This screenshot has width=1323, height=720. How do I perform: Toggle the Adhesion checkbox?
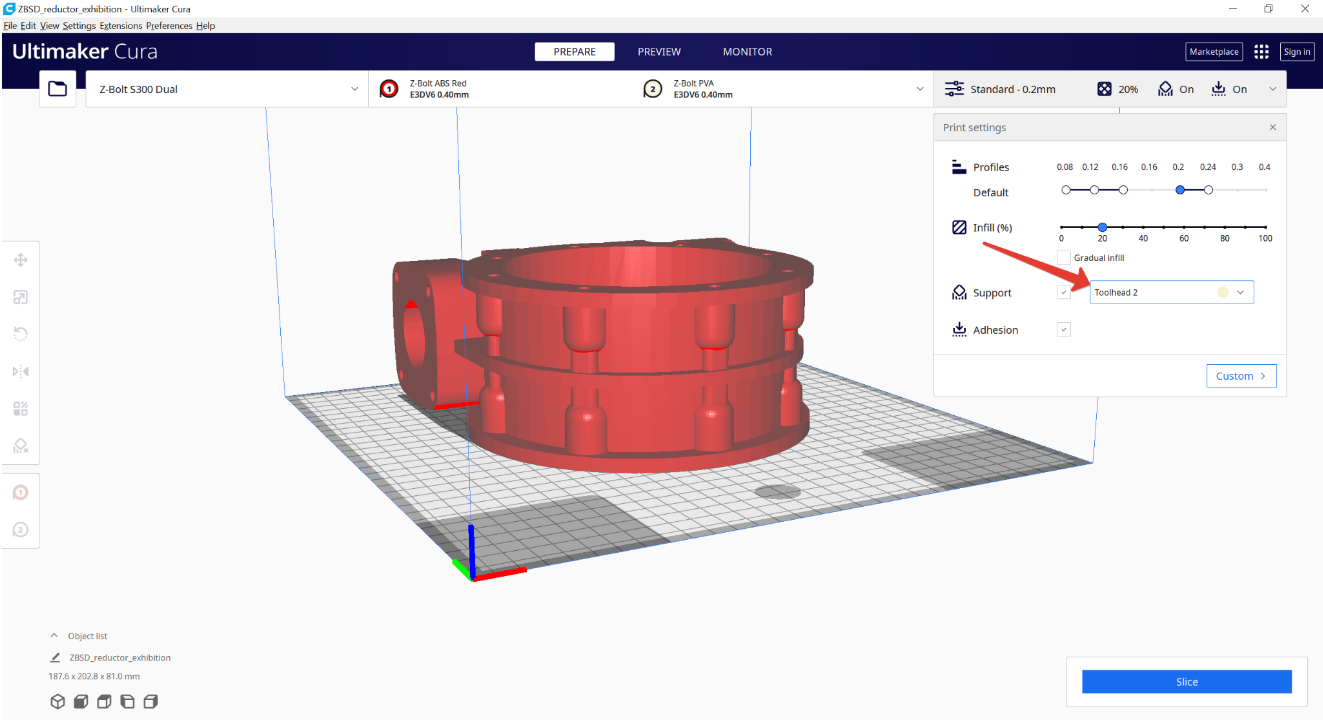(x=1064, y=330)
